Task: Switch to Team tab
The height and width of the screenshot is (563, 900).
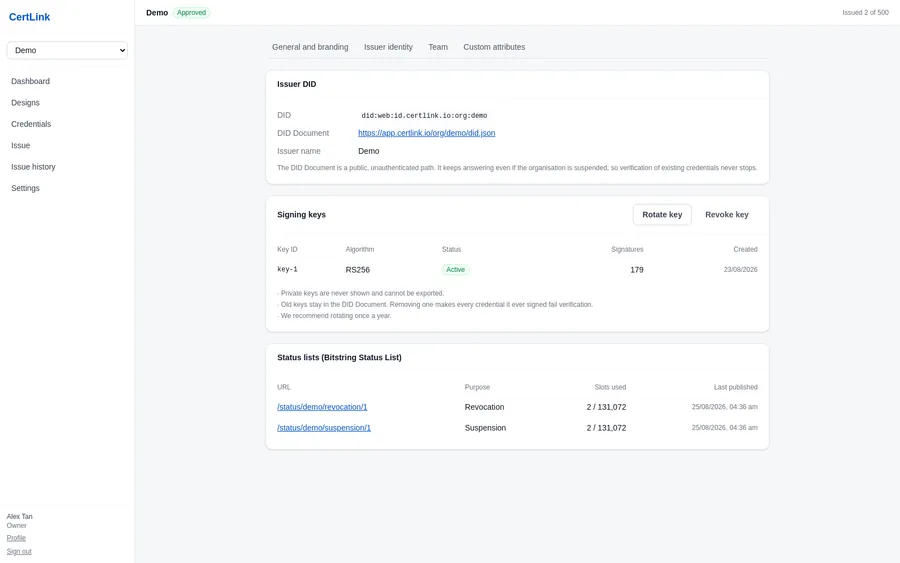Action: tap(438, 47)
